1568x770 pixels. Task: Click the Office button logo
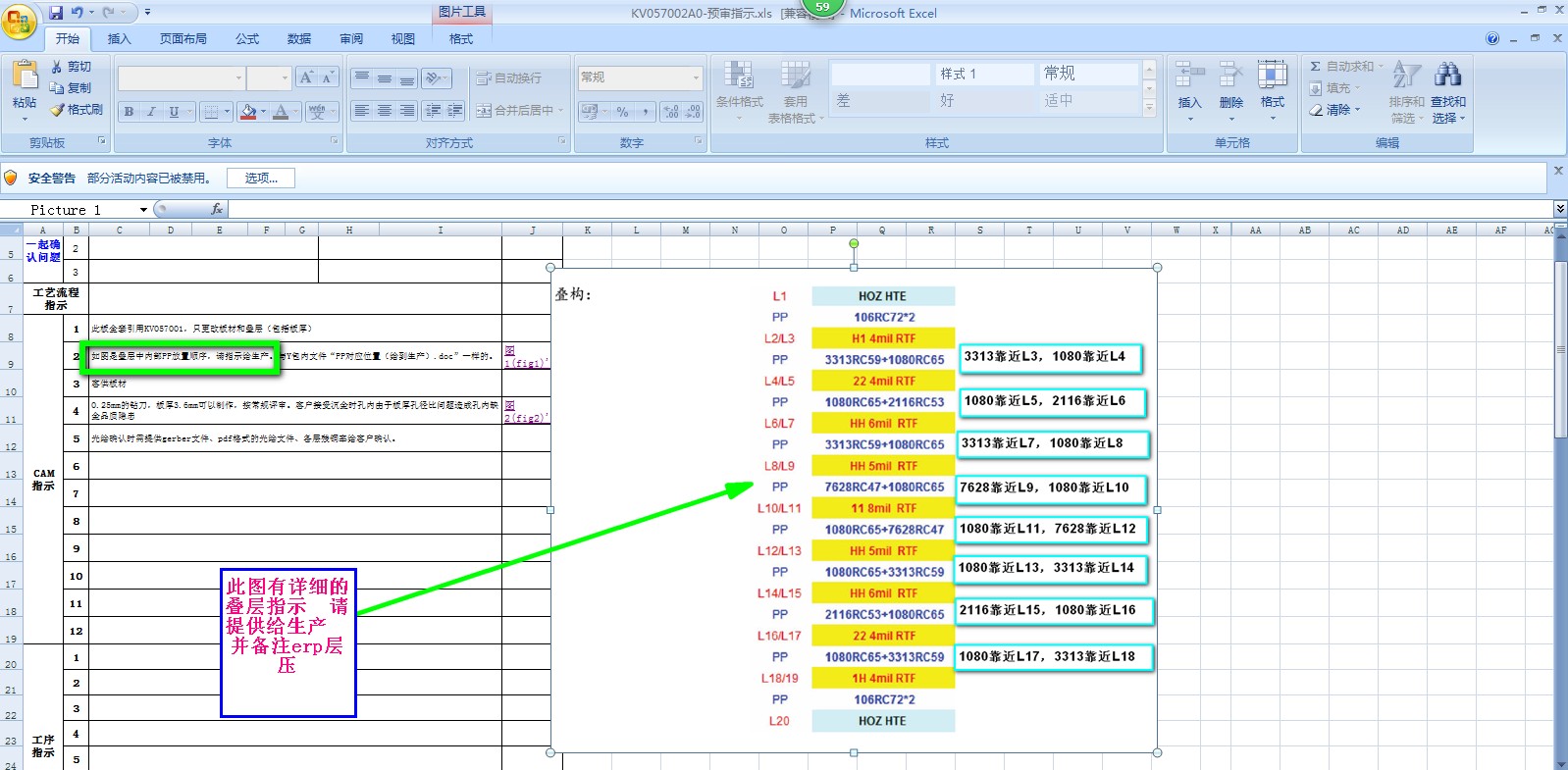pos(19,21)
